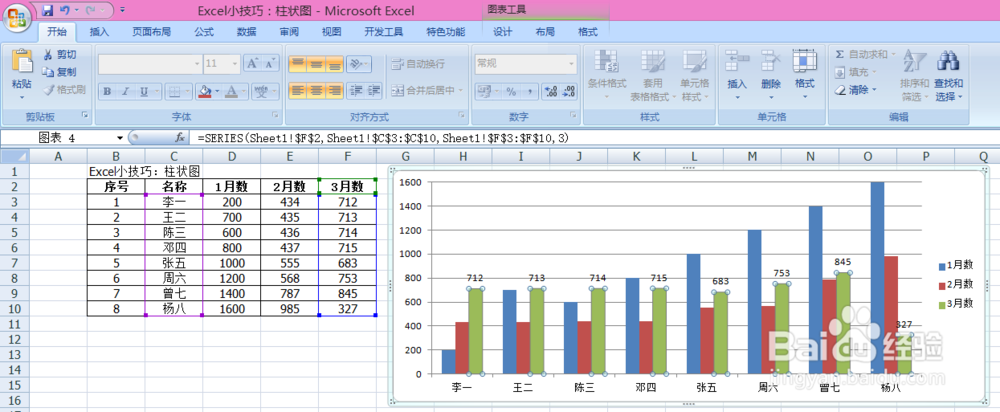The height and width of the screenshot is (412, 1000).
Task: Copy selection with 复制
Action: [x=59, y=72]
